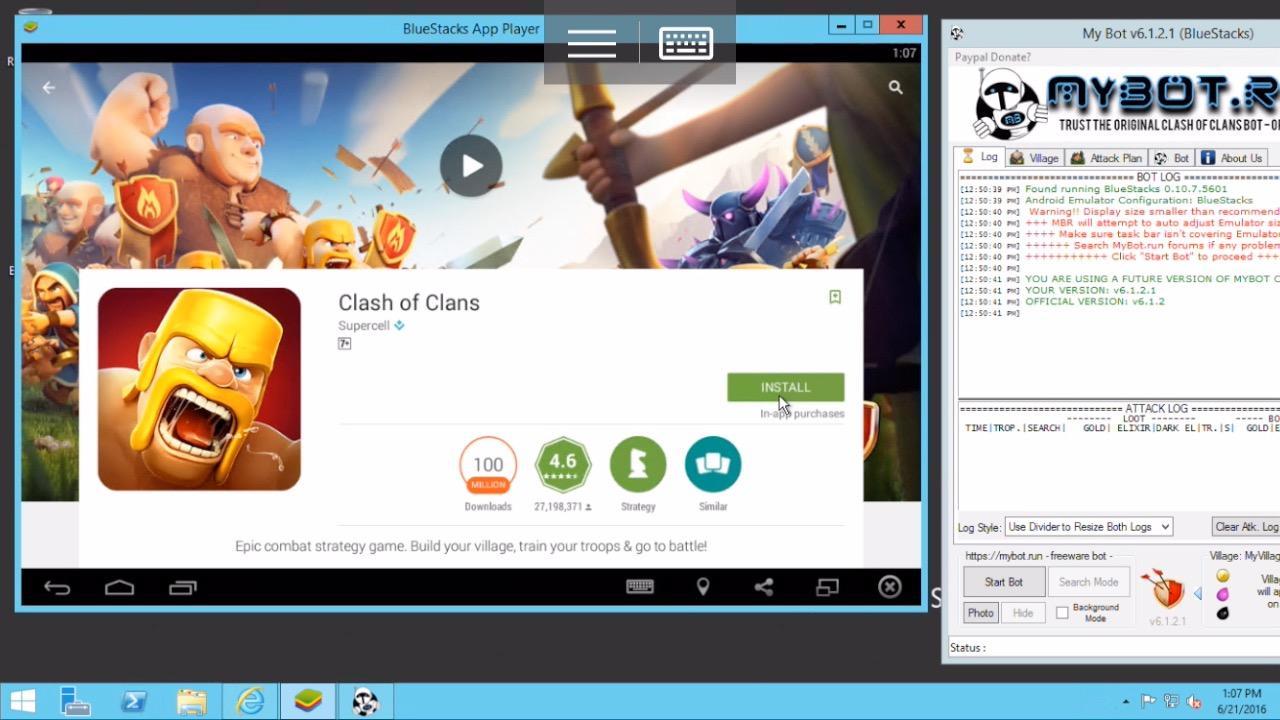
Task: Install Clash of Clans
Action: point(785,387)
